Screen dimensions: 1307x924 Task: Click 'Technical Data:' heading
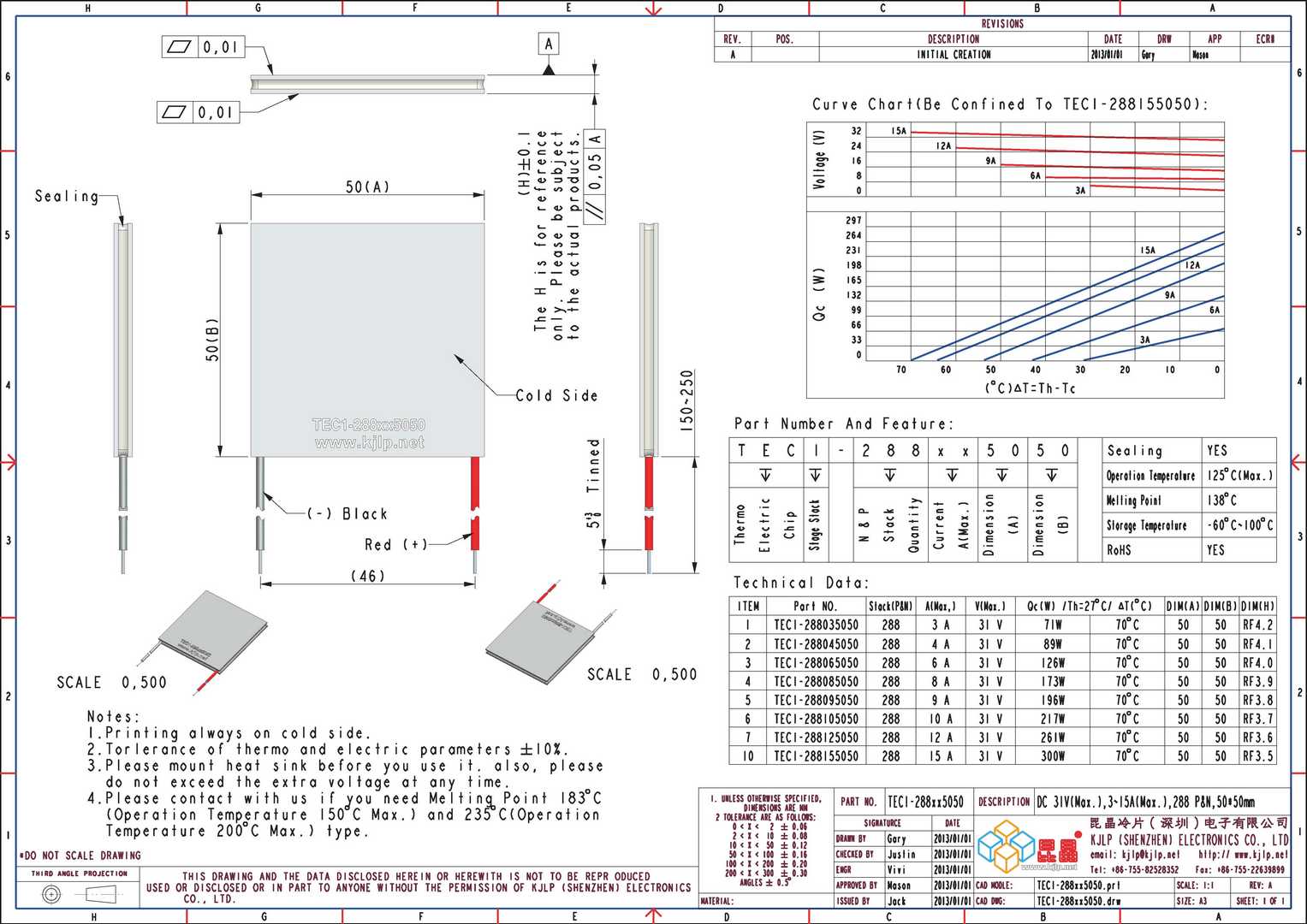coord(801,583)
